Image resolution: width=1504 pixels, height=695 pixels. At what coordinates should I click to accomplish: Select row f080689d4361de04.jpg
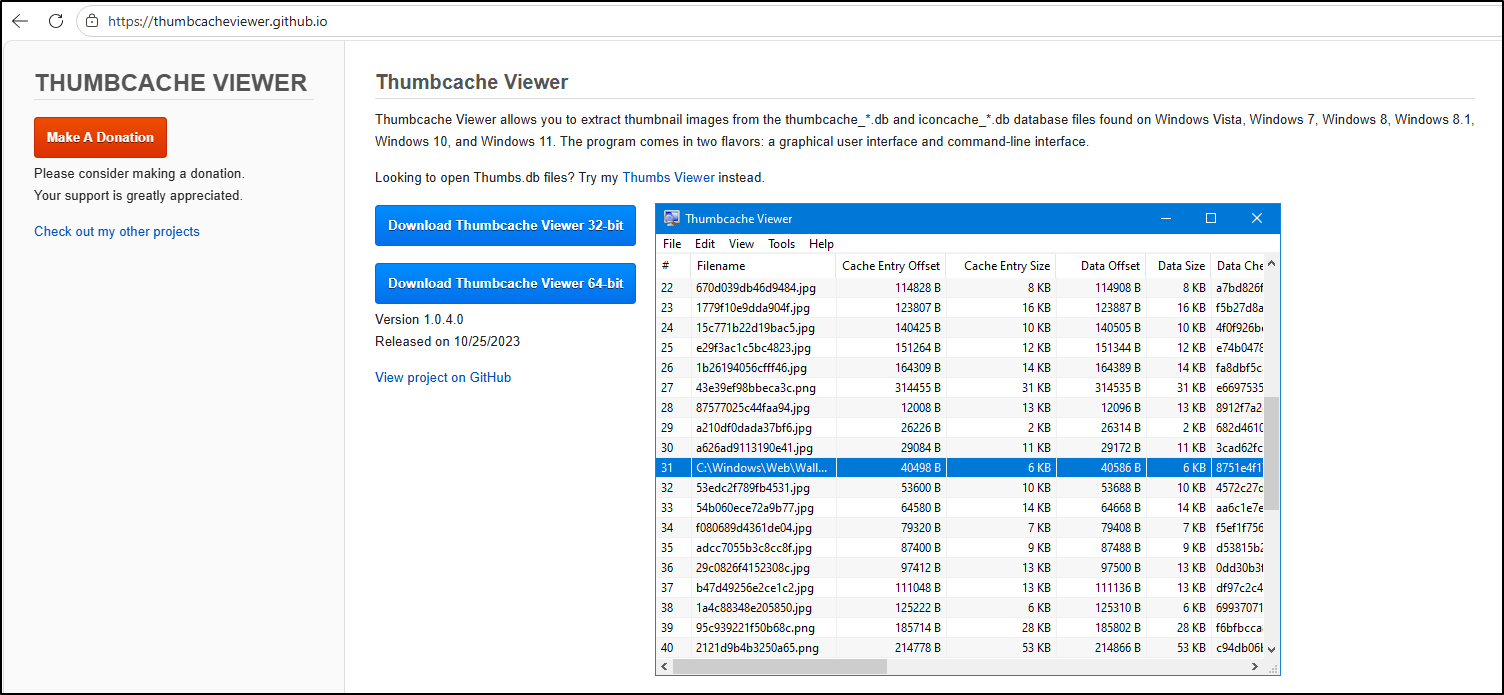tap(960, 528)
